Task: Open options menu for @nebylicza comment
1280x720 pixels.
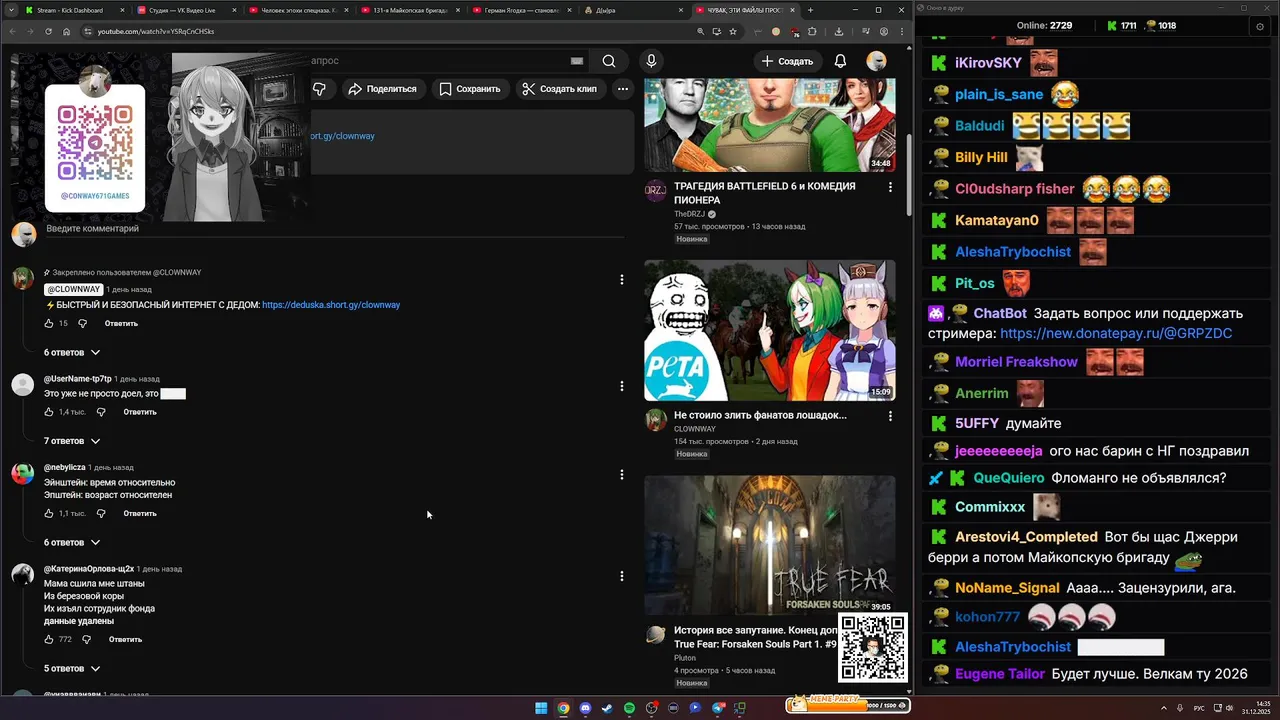Action: coord(622,474)
